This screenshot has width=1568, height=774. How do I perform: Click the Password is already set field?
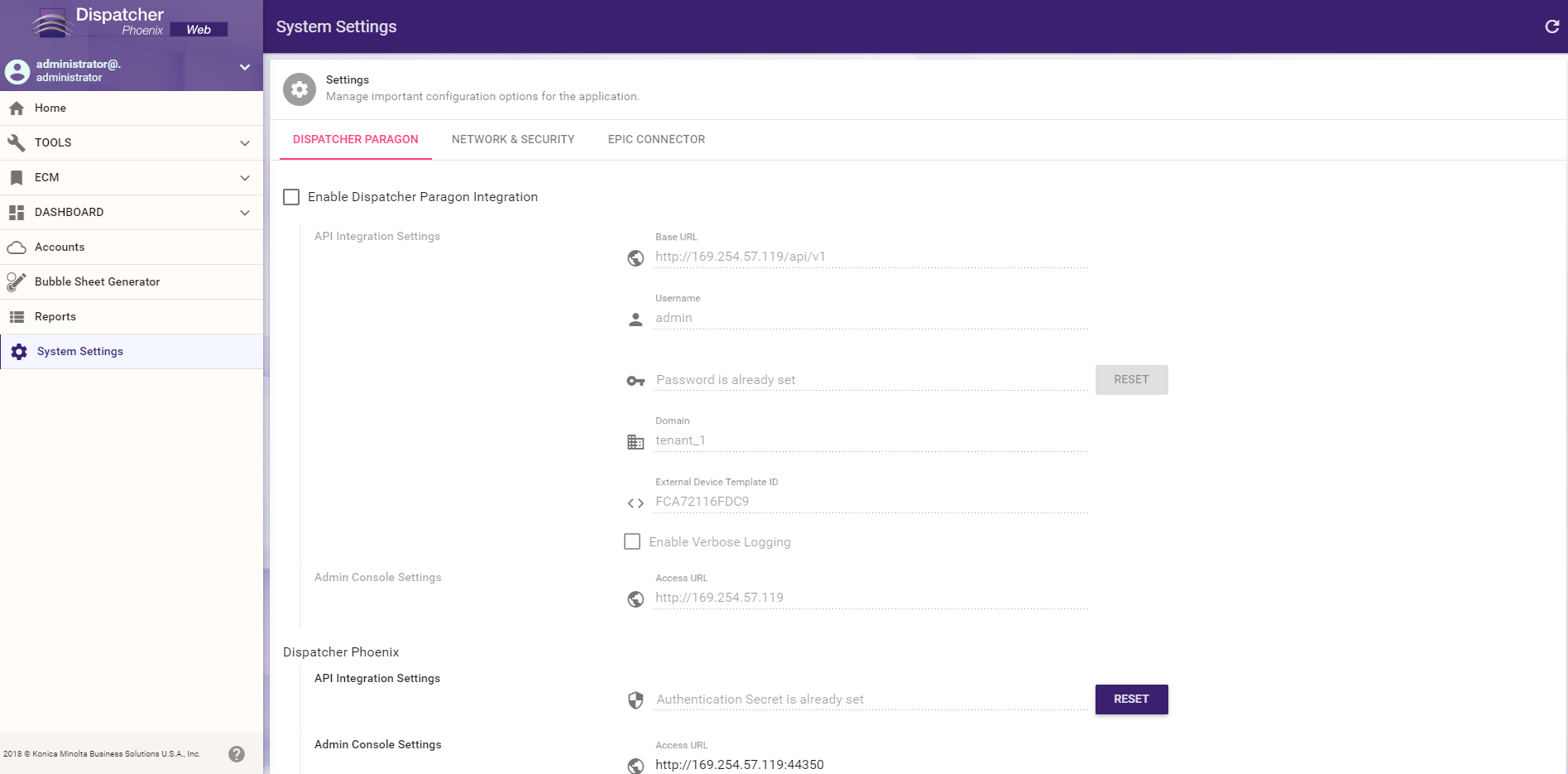(870, 380)
